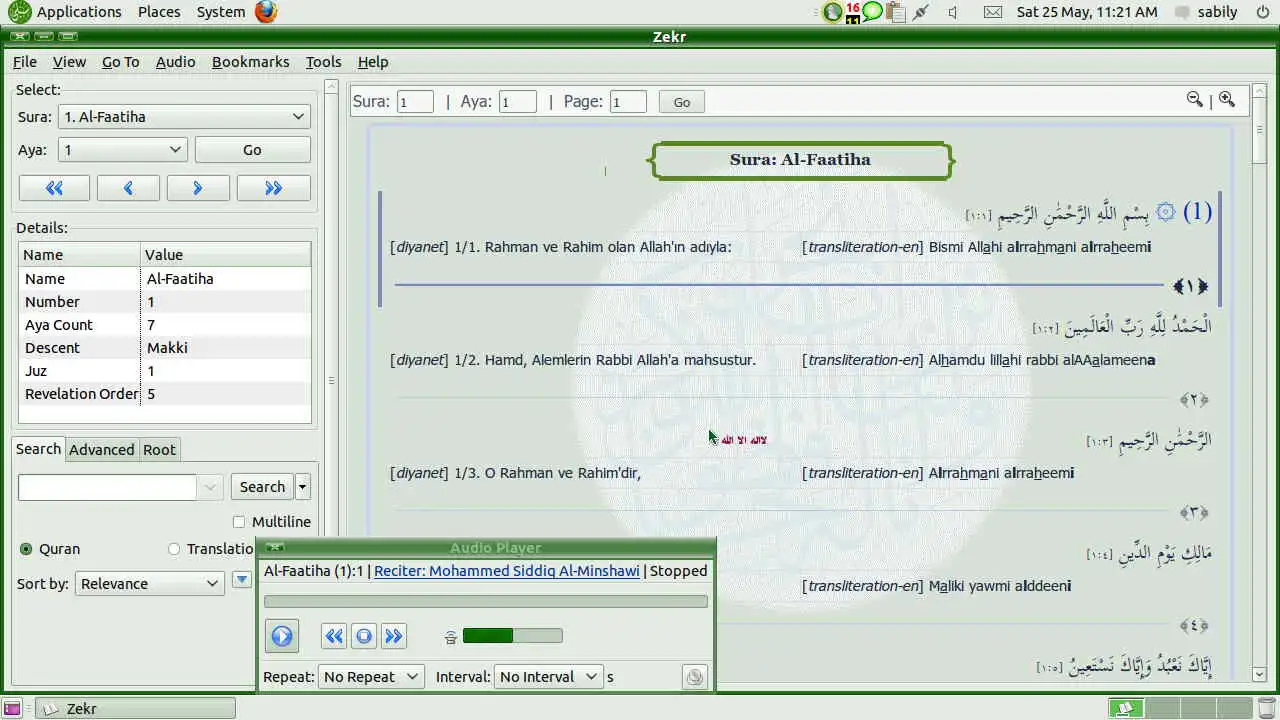
Task: Go to the next aya
Action: coord(198,188)
